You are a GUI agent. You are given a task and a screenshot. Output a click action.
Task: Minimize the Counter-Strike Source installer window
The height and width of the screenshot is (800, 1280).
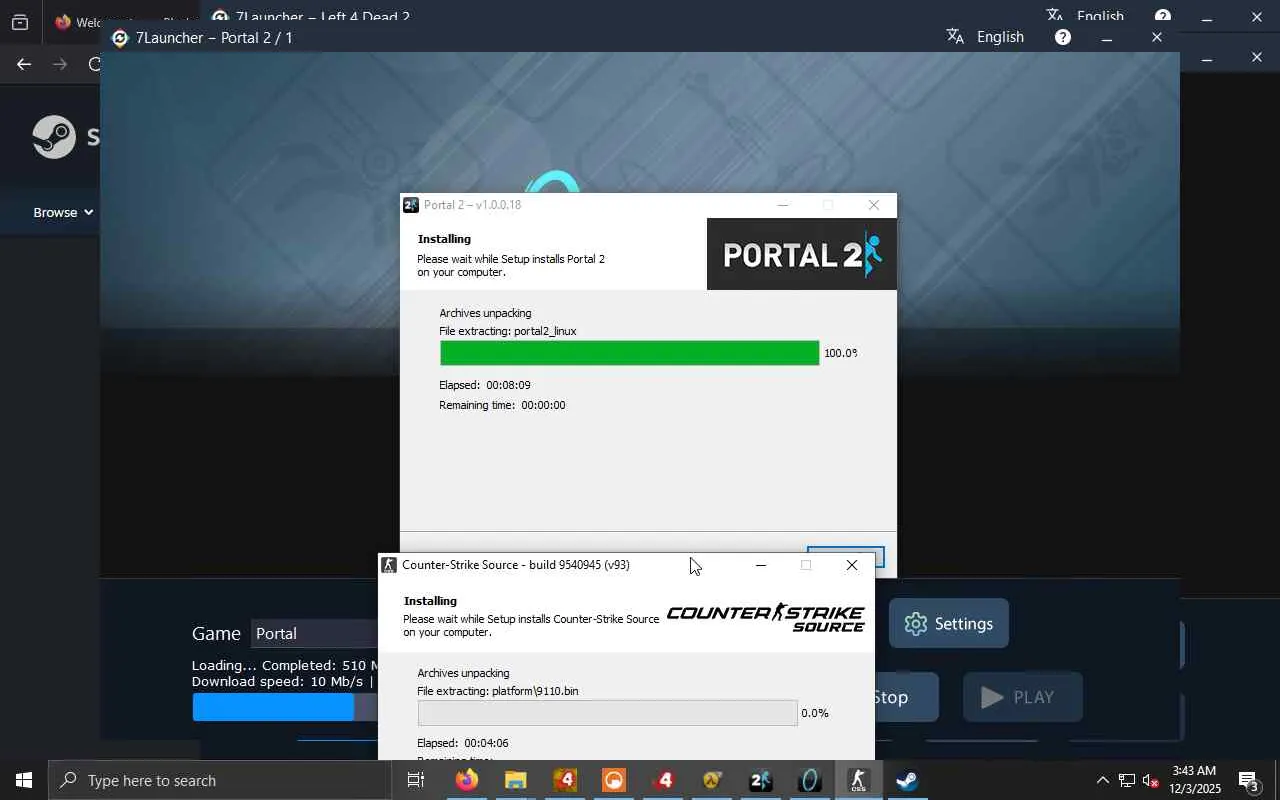pyautogui.click(x=761, y=565)
